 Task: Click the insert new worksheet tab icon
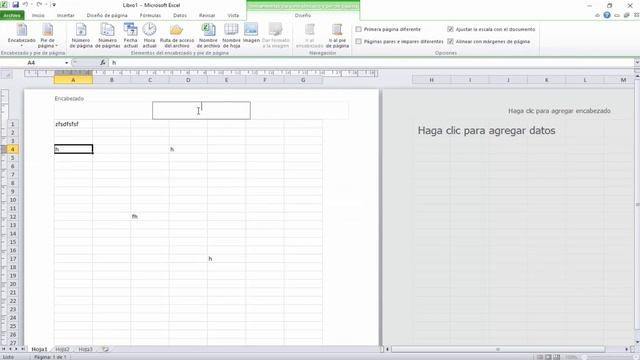click(105, 349)
